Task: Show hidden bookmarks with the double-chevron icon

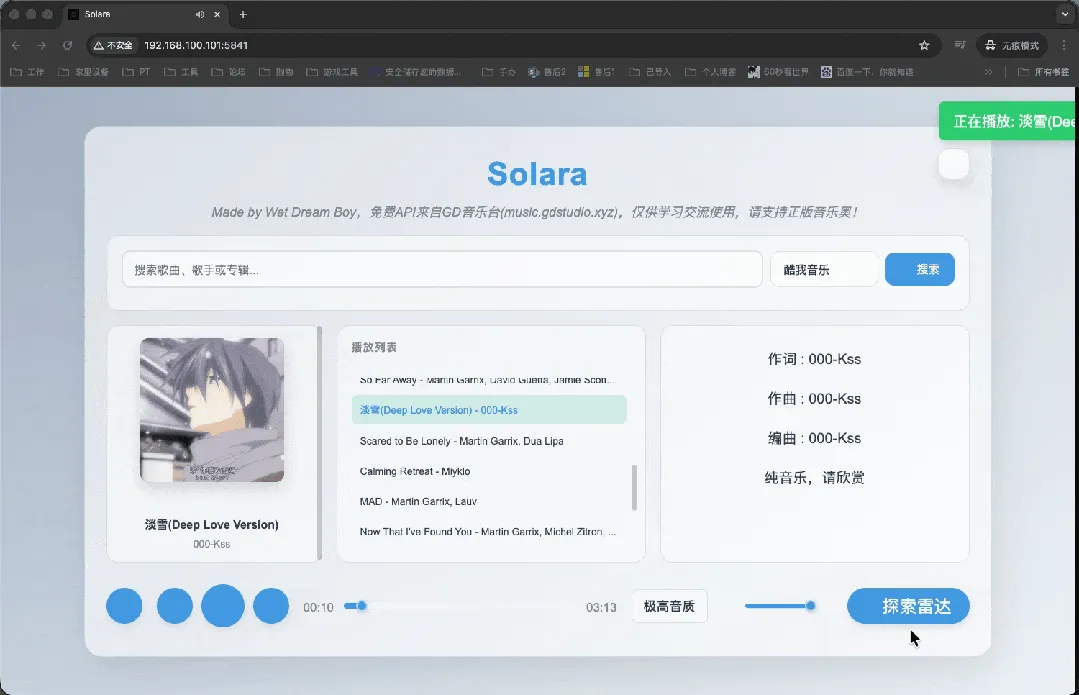Action: tap(989, 72)
